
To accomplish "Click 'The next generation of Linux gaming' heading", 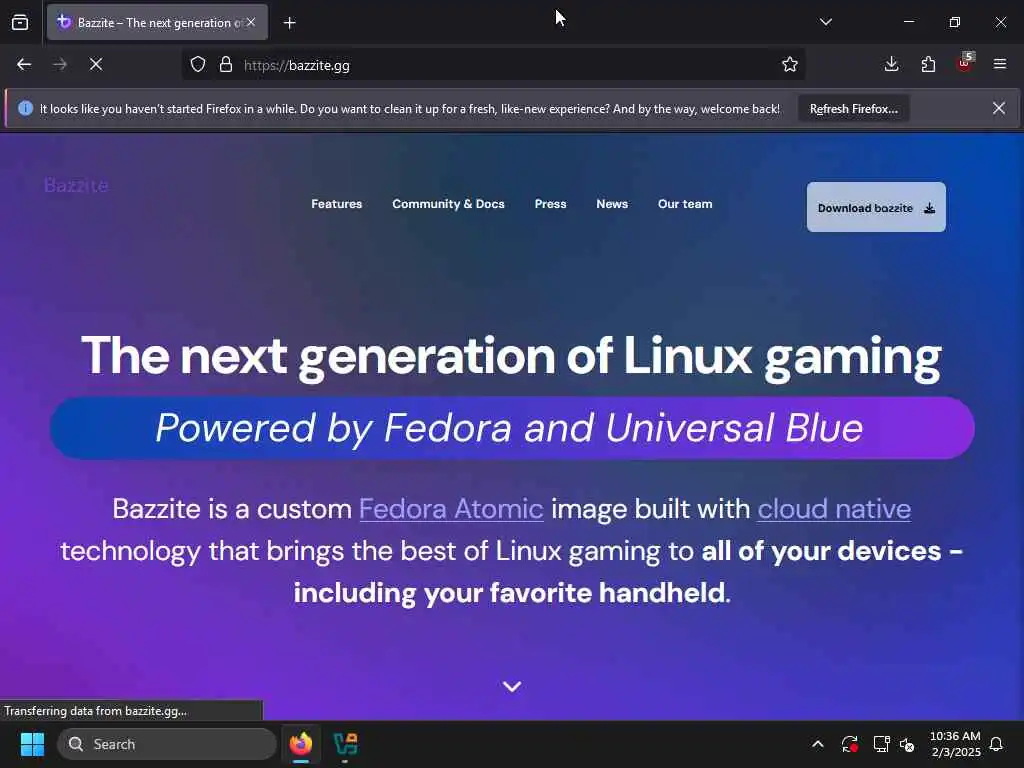I will point(511,357).
